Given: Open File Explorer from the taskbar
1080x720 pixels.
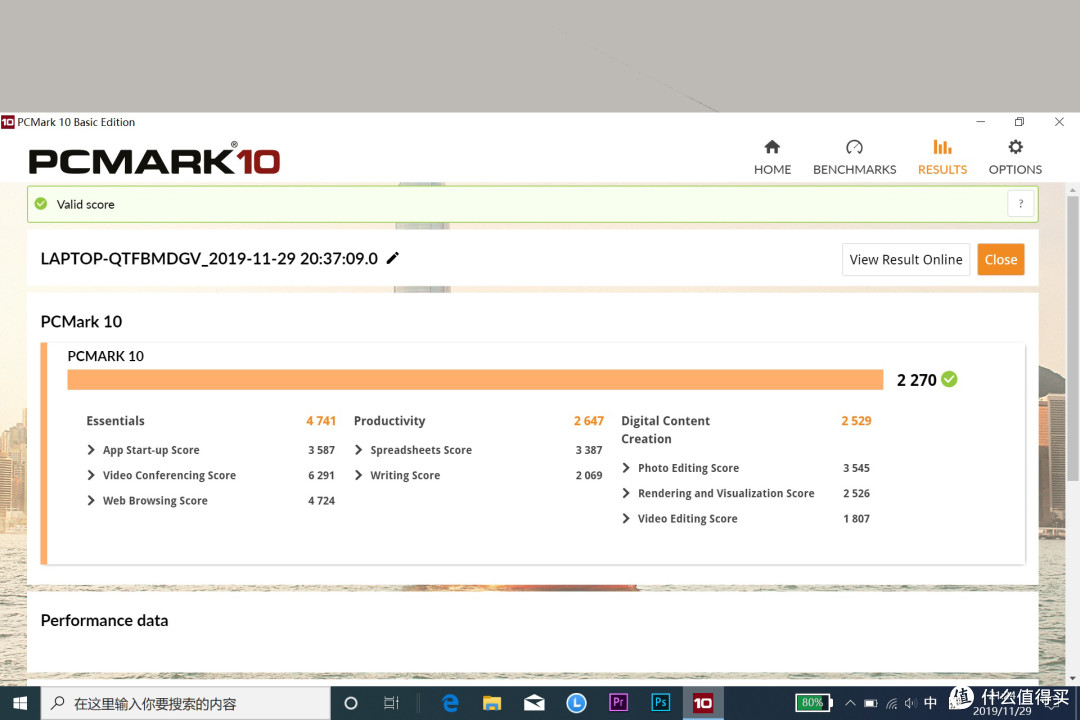Looking at the screenshot, I should [492, 703].
